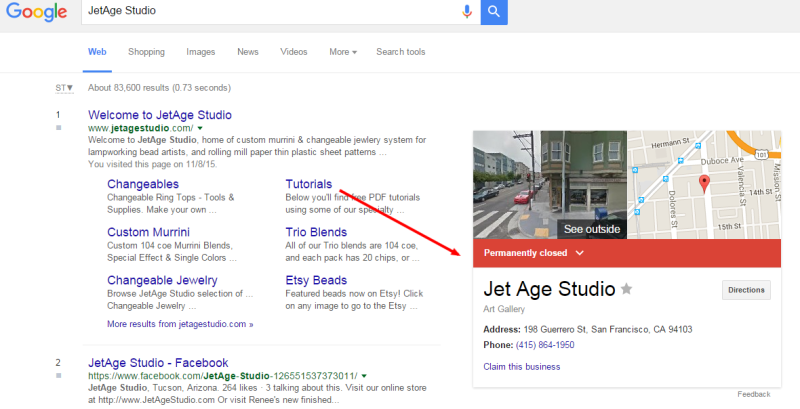Open the ST dropdown tool
The width and height of the screenshot is (800, 409).
(x=64, y=88)
